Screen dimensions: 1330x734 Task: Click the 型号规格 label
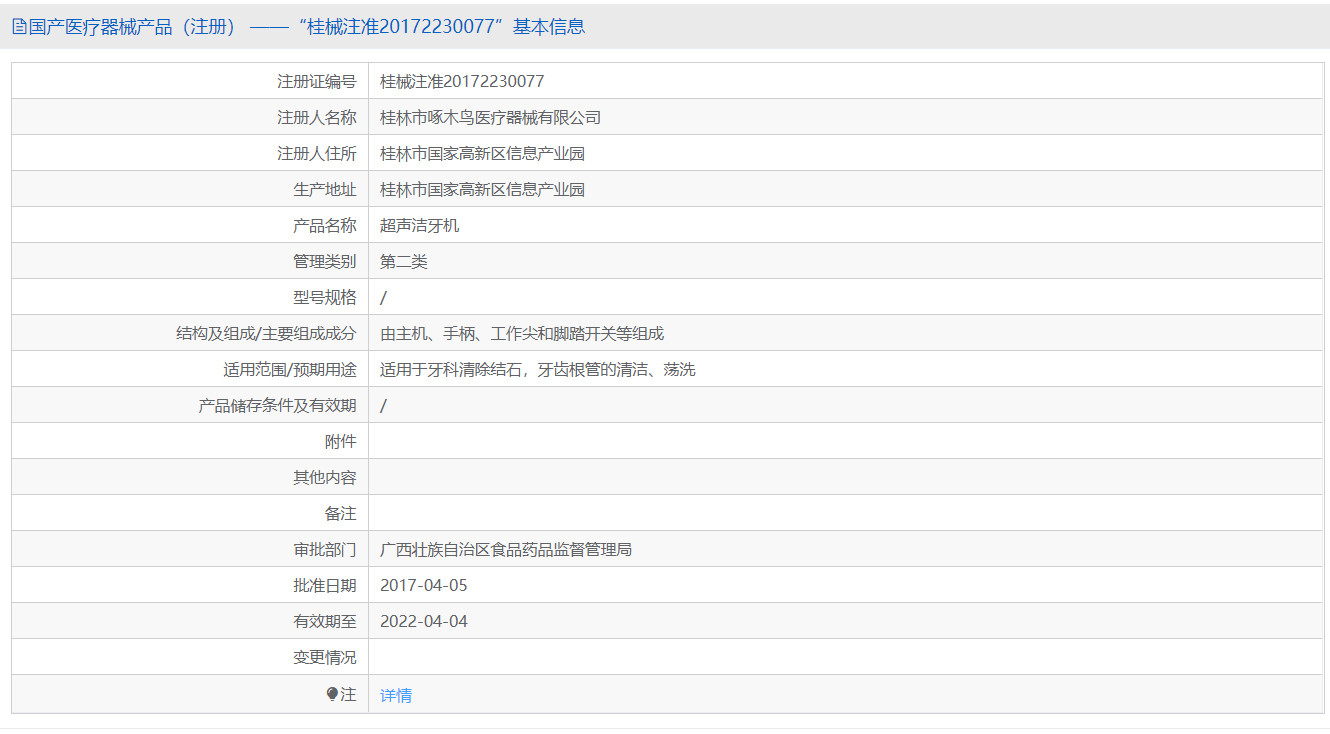point(324,297)
